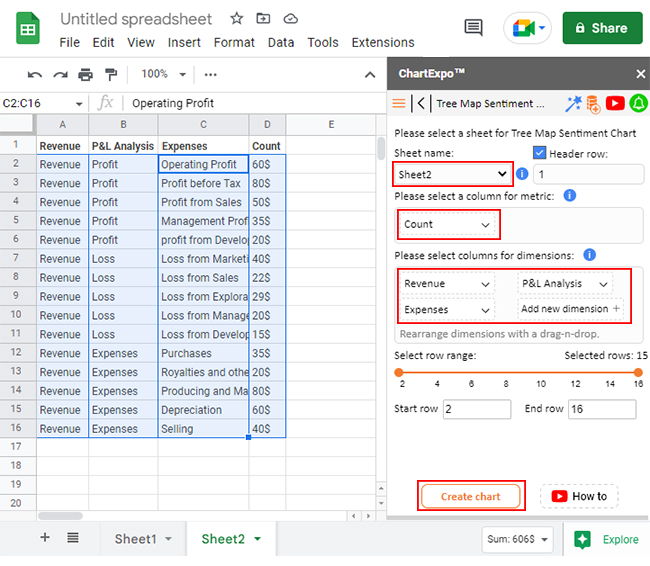Open the YouTube icon in ChartExpo header

pyautogui.click(x=615, y=103)
